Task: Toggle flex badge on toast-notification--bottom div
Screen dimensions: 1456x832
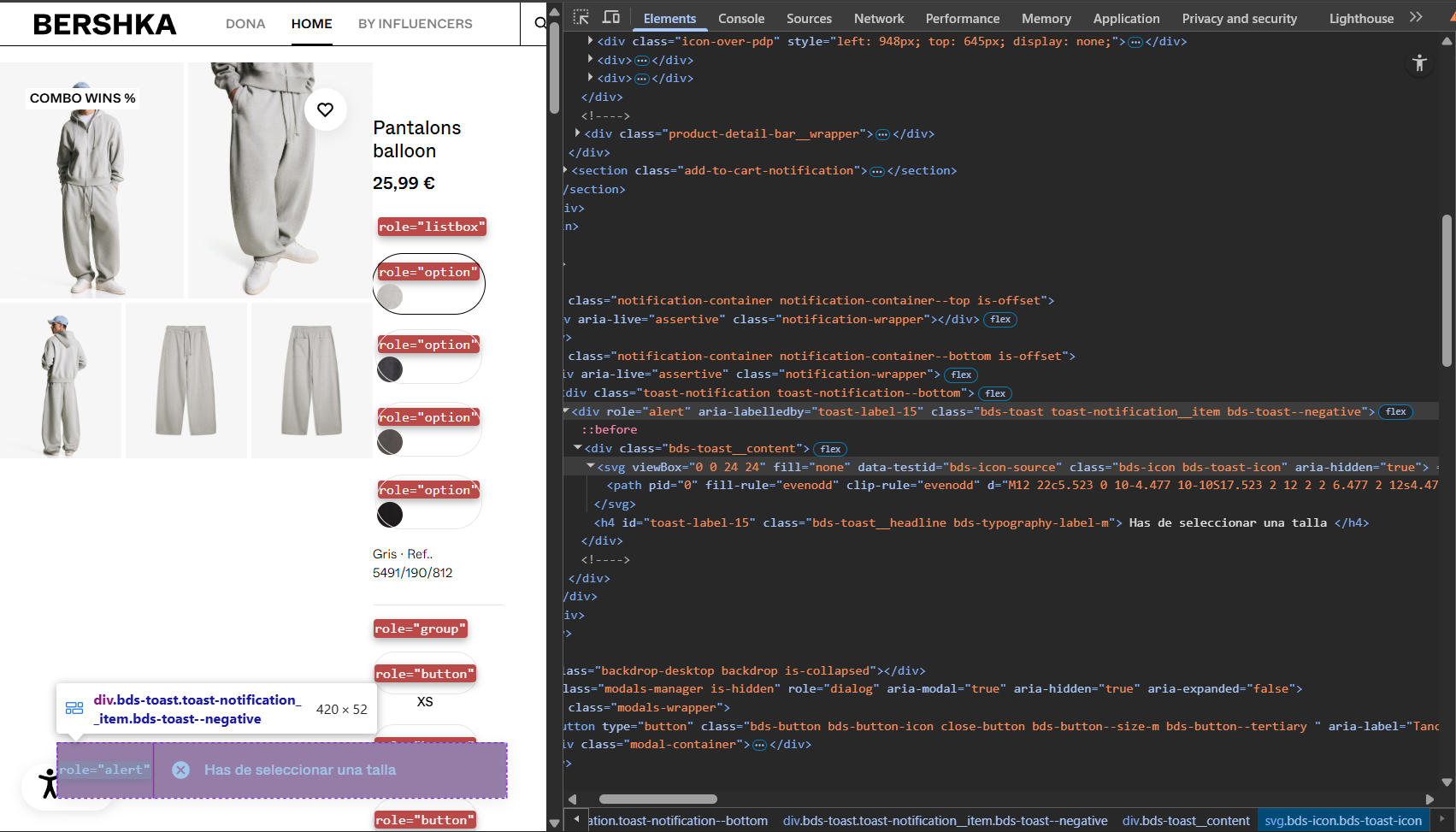Action: point(995,393)
